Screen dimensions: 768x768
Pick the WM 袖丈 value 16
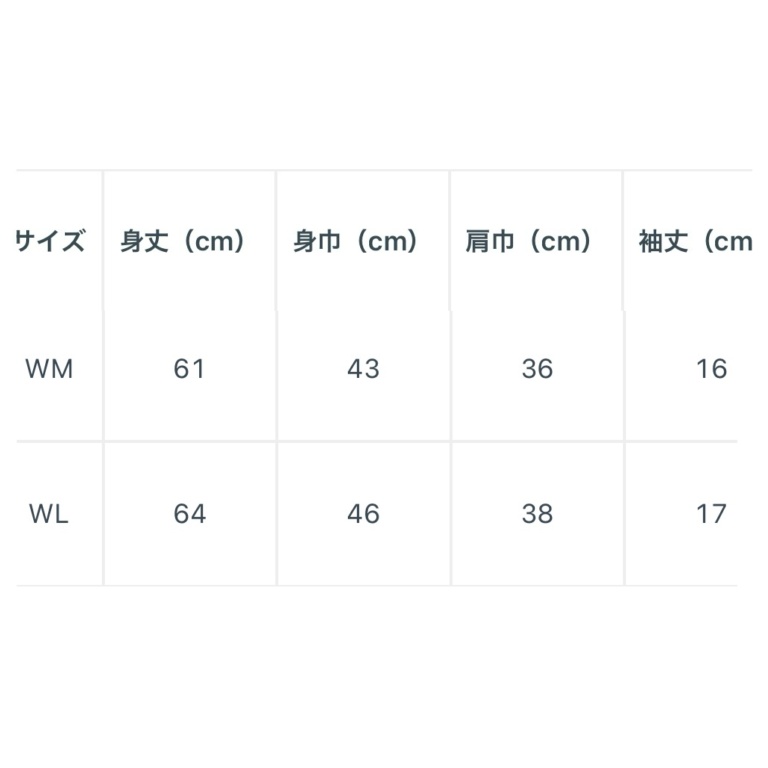[x=711, y=369]
